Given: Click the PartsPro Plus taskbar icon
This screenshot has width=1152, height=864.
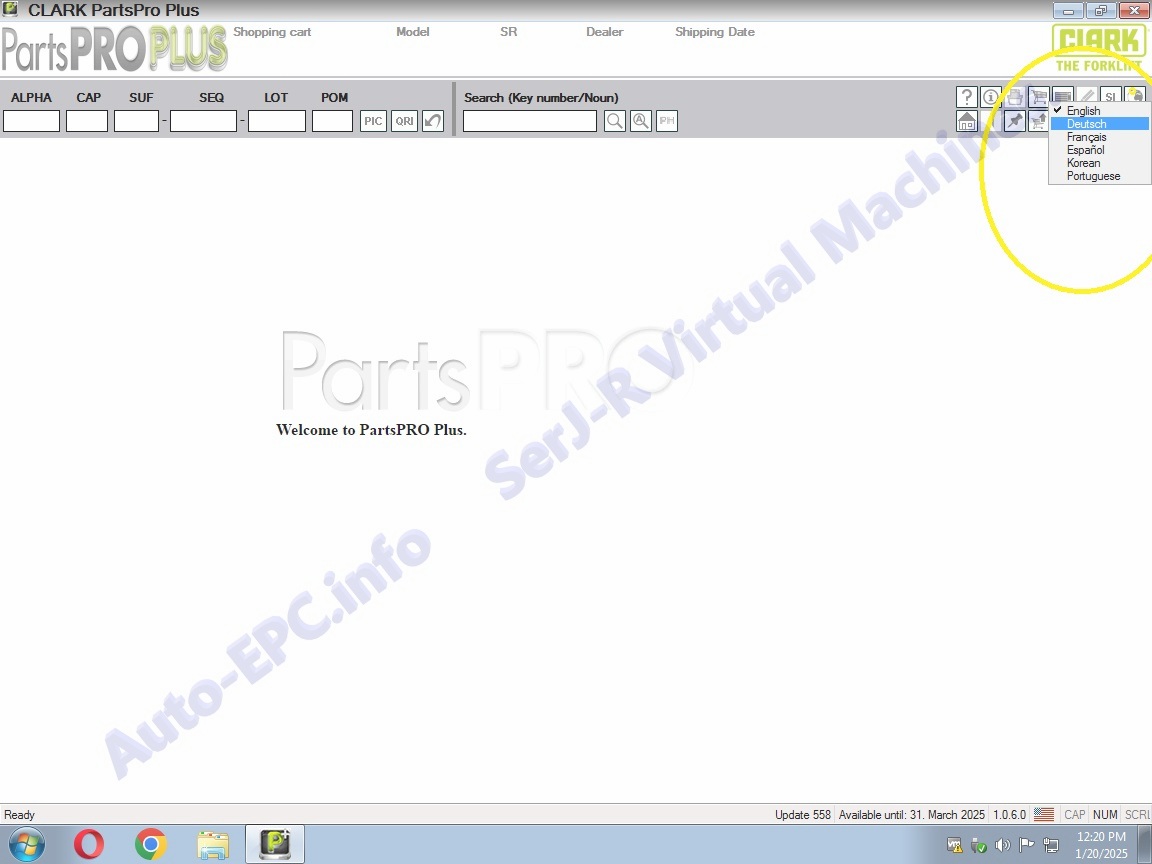Looking at the screenshot, I should click(x=275, y=844).
